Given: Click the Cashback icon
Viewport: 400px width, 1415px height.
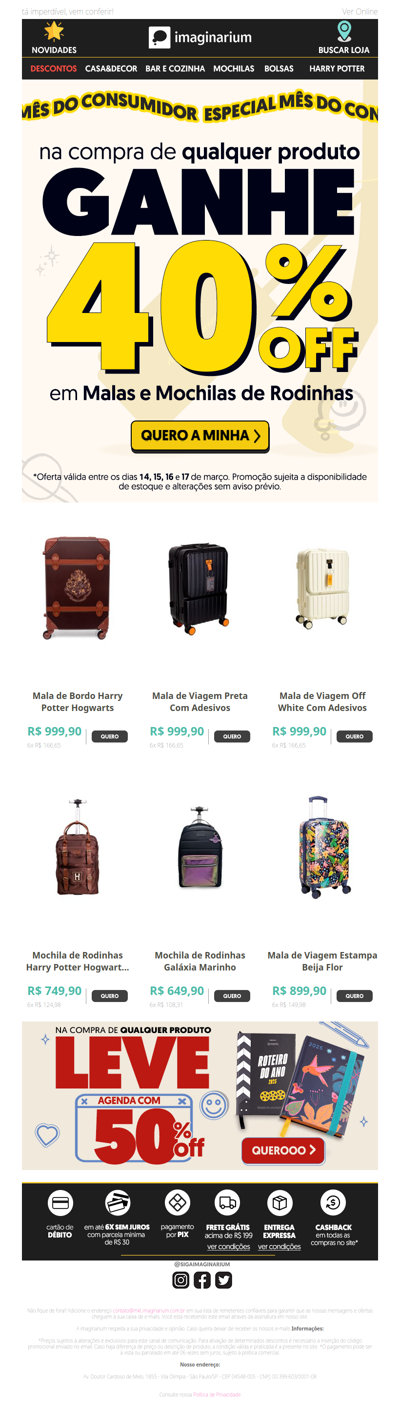Looking at the screenshot, I should point(333,1203).
